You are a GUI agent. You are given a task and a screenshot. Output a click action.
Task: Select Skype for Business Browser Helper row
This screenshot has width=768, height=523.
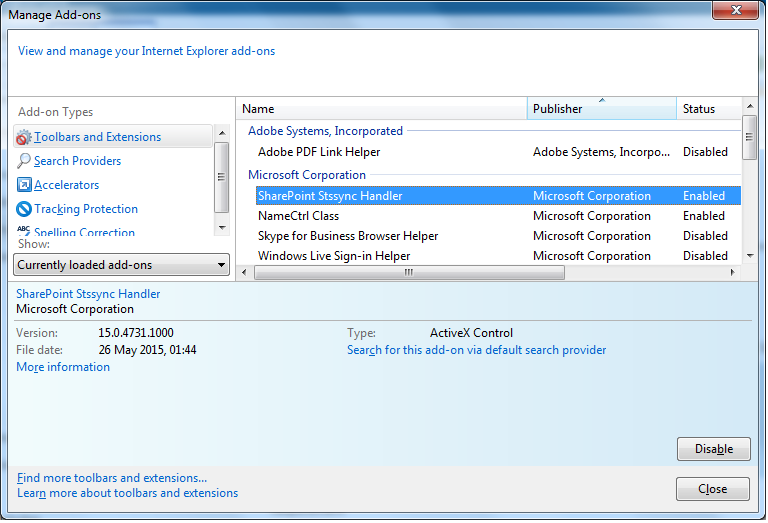coord(498,236)
